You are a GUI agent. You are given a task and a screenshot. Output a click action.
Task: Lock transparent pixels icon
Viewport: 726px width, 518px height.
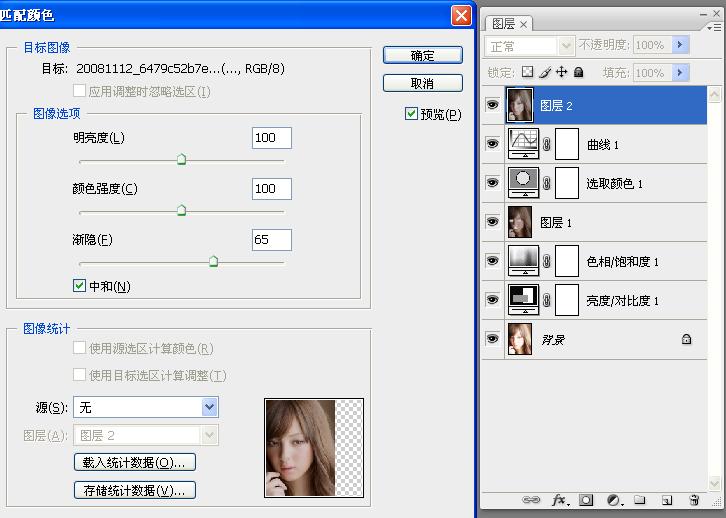(527, 72)
